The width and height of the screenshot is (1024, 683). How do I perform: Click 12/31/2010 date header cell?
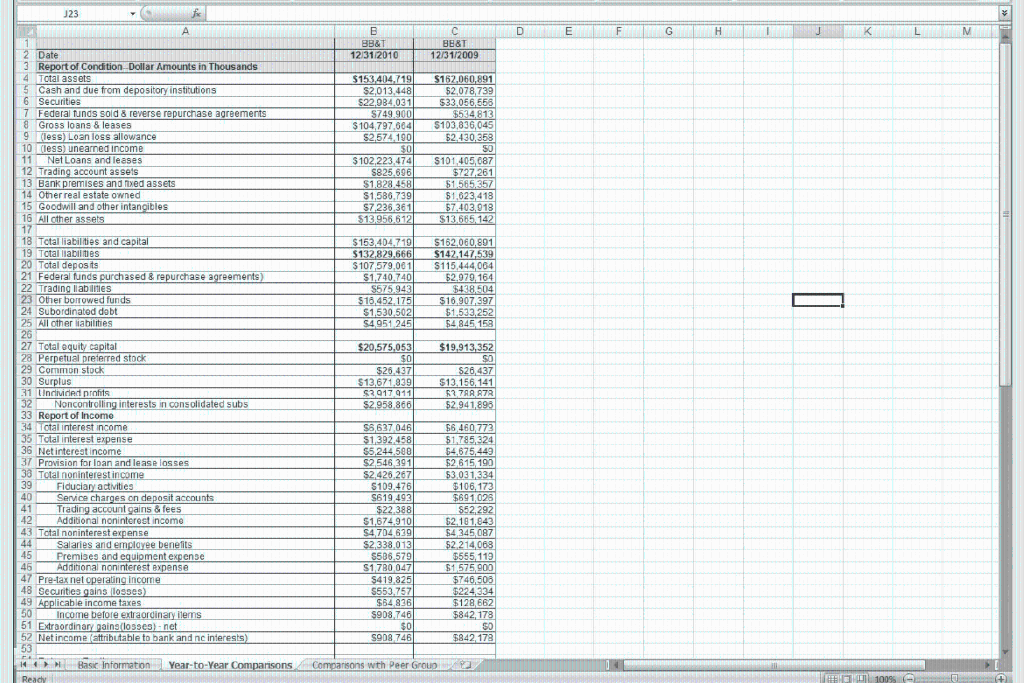coord(374,55)
